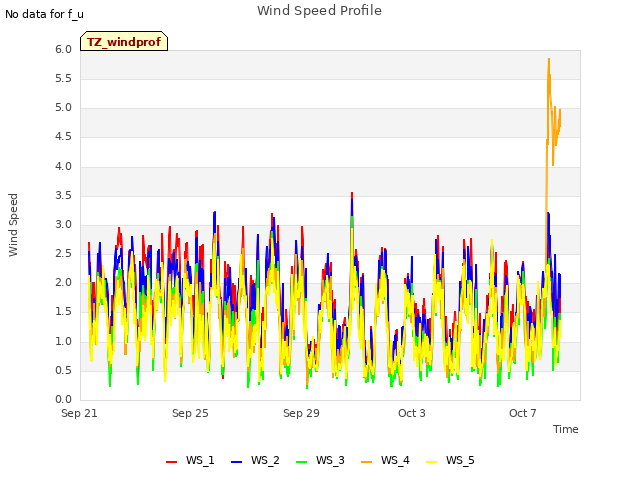
Task: Select the WS_1 legend label
Action: pos(200,460)
